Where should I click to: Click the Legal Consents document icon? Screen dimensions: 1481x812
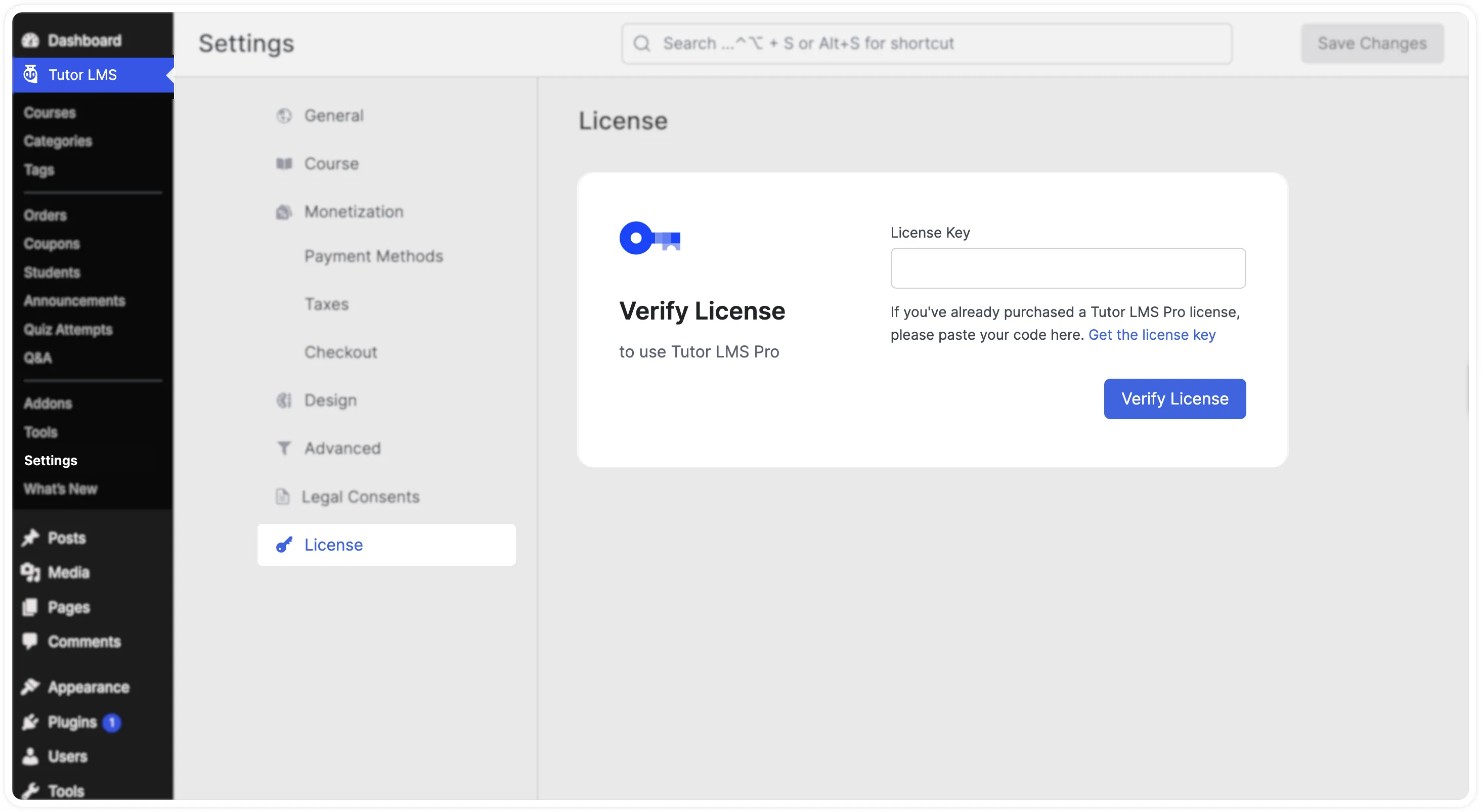[282, 496]
